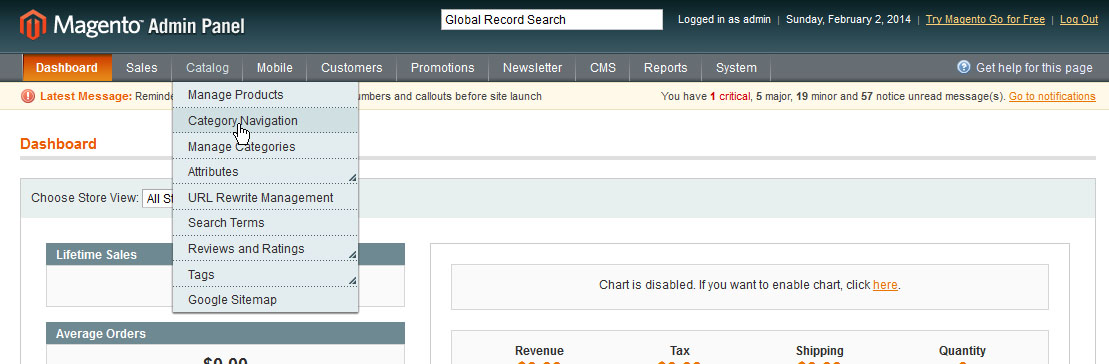Viewport: 1109px width, 364px height.
Task: Click the date Sunday, February 2, 2014
Action: point(848,20)
